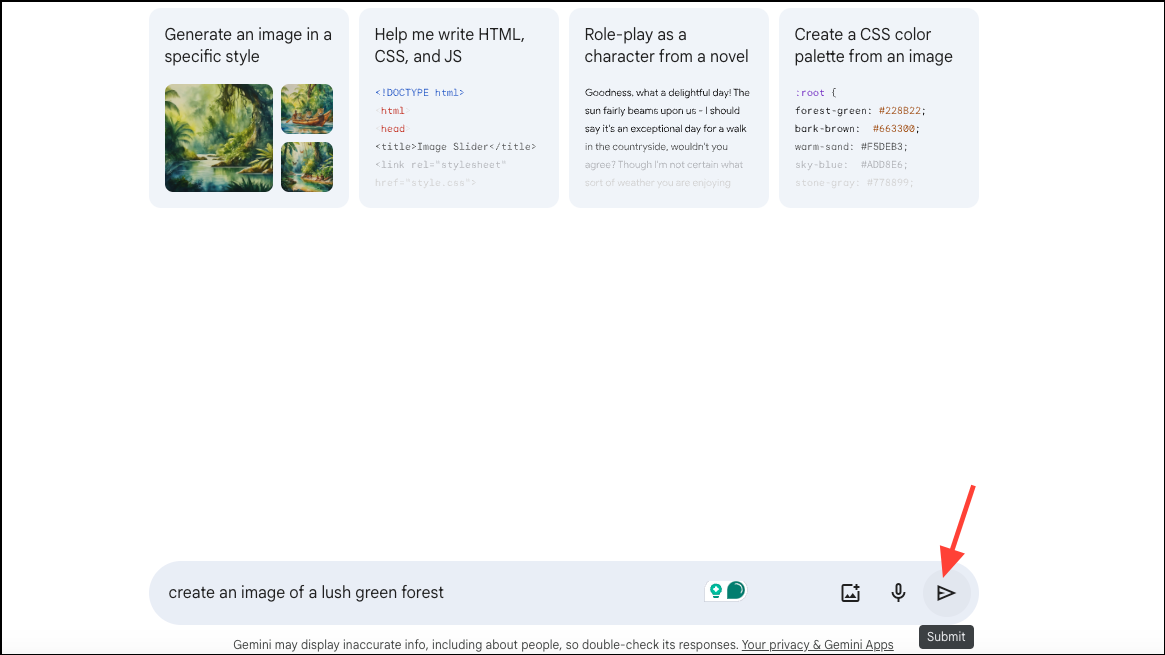Open the upload image icon
Viewport: 1165px width, 655px height.
click(x=850, y=593)
